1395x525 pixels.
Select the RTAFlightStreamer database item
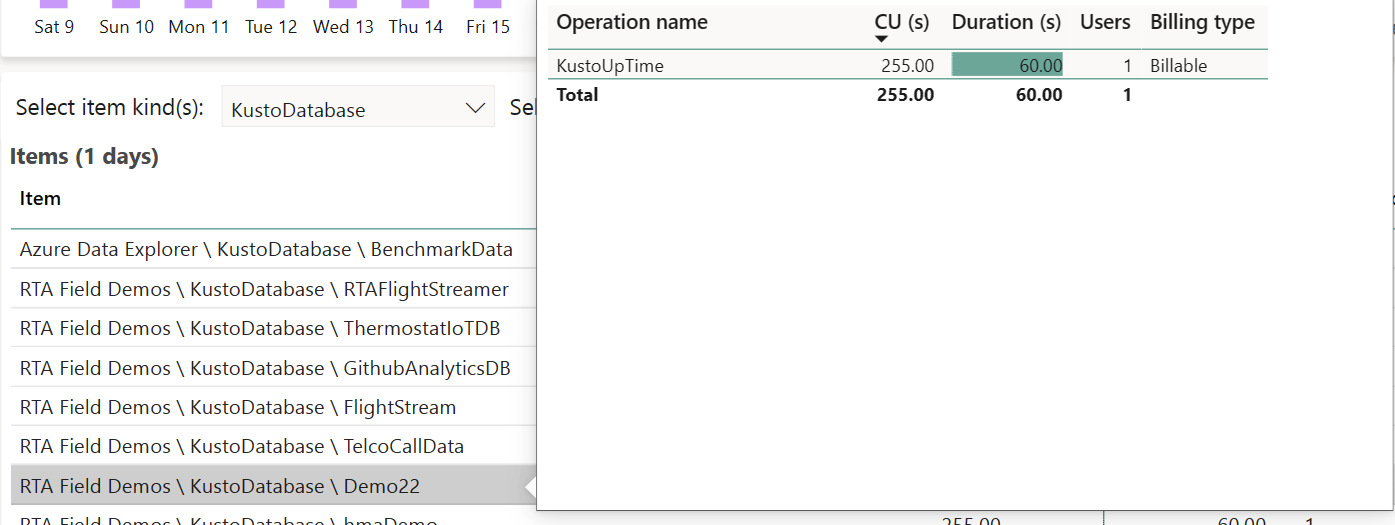264,290
